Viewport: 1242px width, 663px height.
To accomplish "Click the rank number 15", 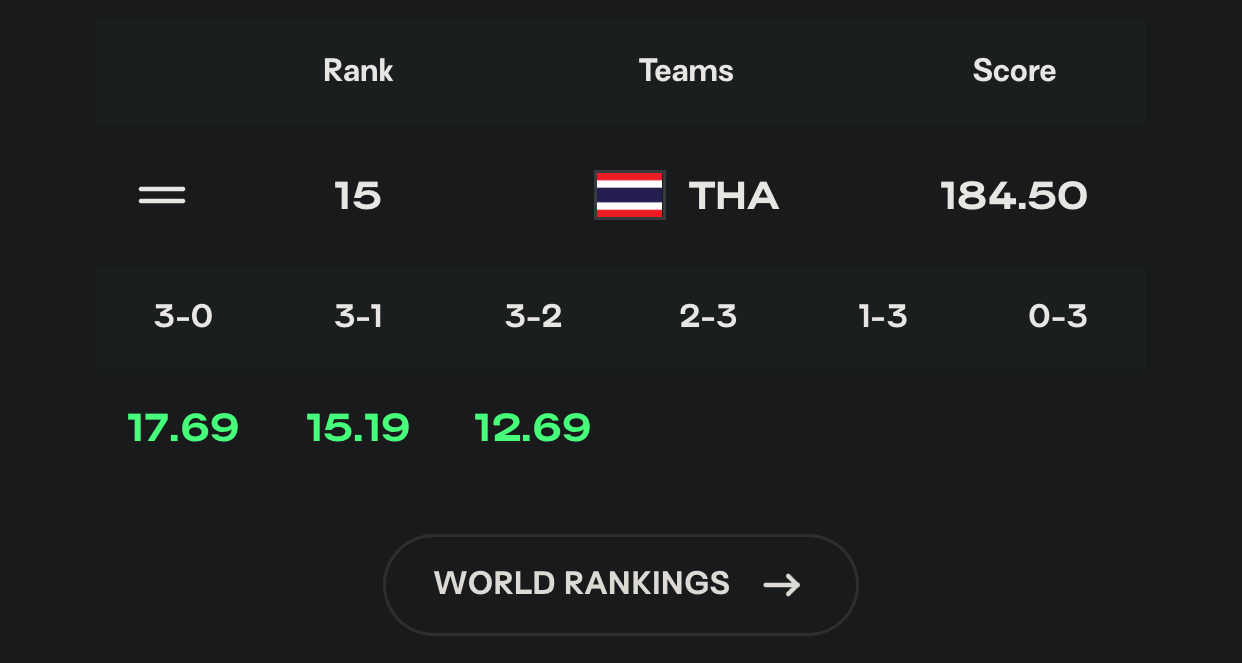I will pyautogui.click(x=358, y=196).
